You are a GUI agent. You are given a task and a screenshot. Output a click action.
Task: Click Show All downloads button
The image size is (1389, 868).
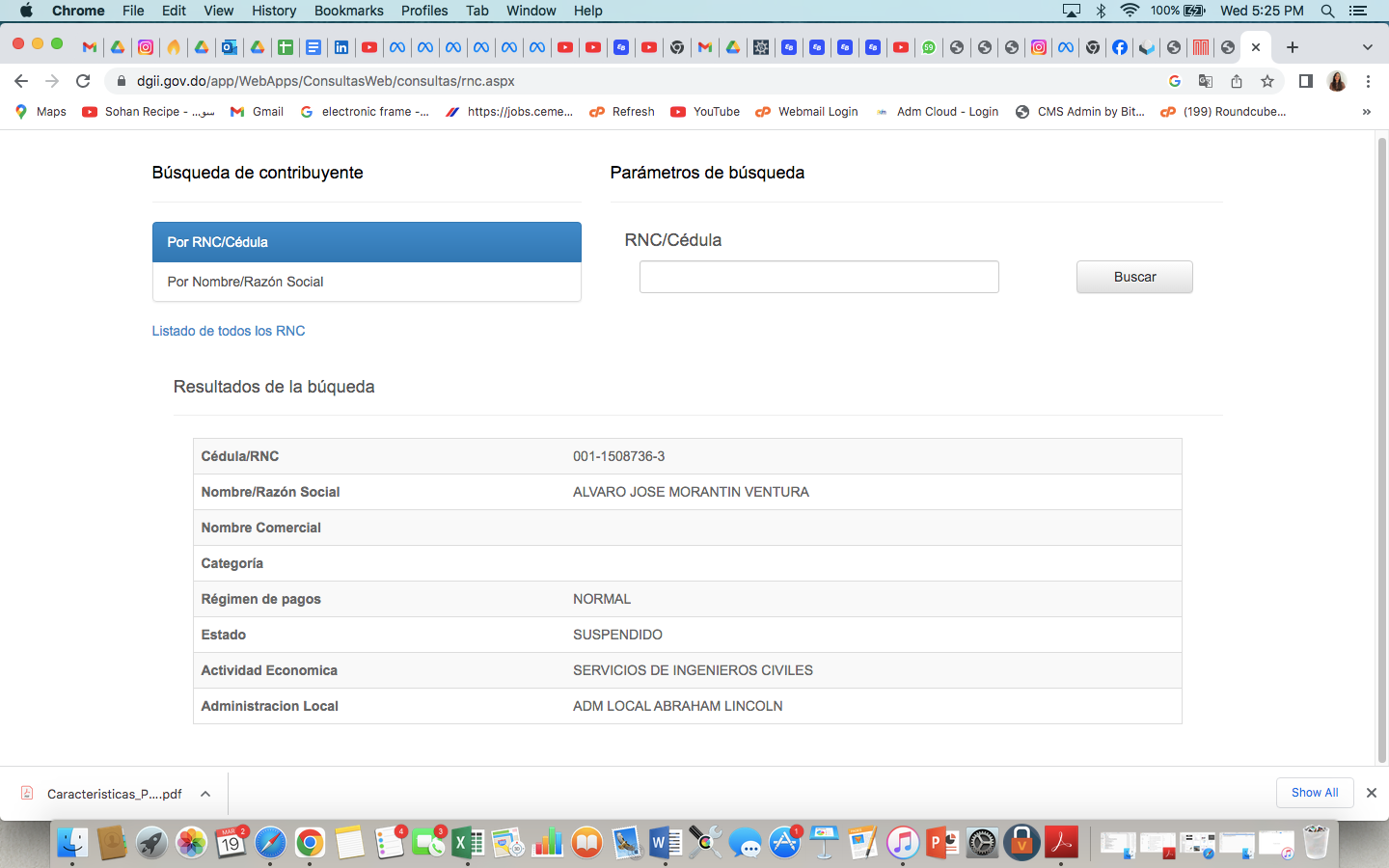point(1315,793)
